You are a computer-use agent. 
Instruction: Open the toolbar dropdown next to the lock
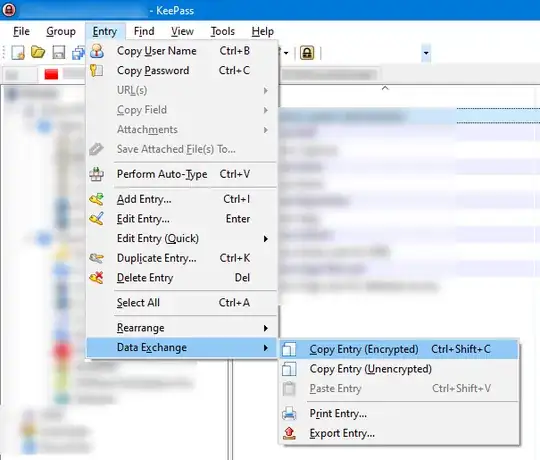point(286,53)
